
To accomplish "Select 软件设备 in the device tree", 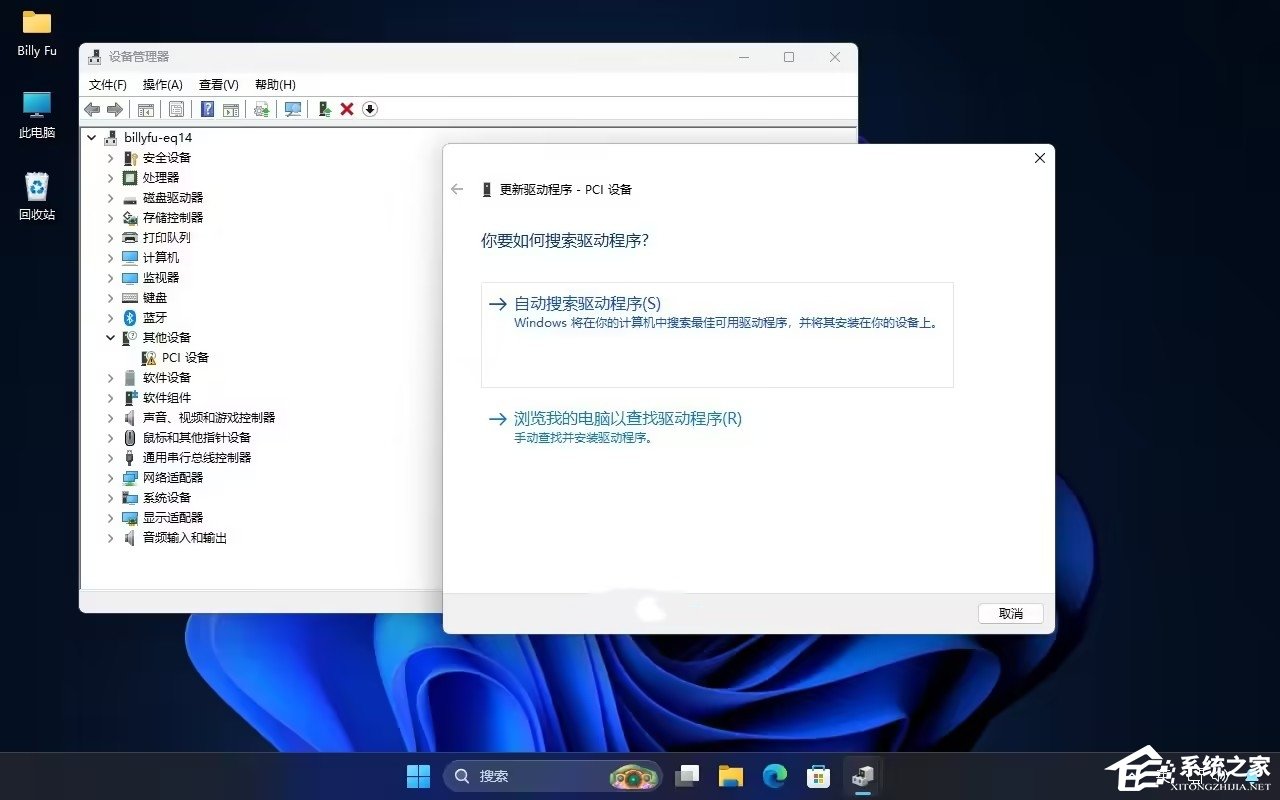I will (x=166, y=377).
